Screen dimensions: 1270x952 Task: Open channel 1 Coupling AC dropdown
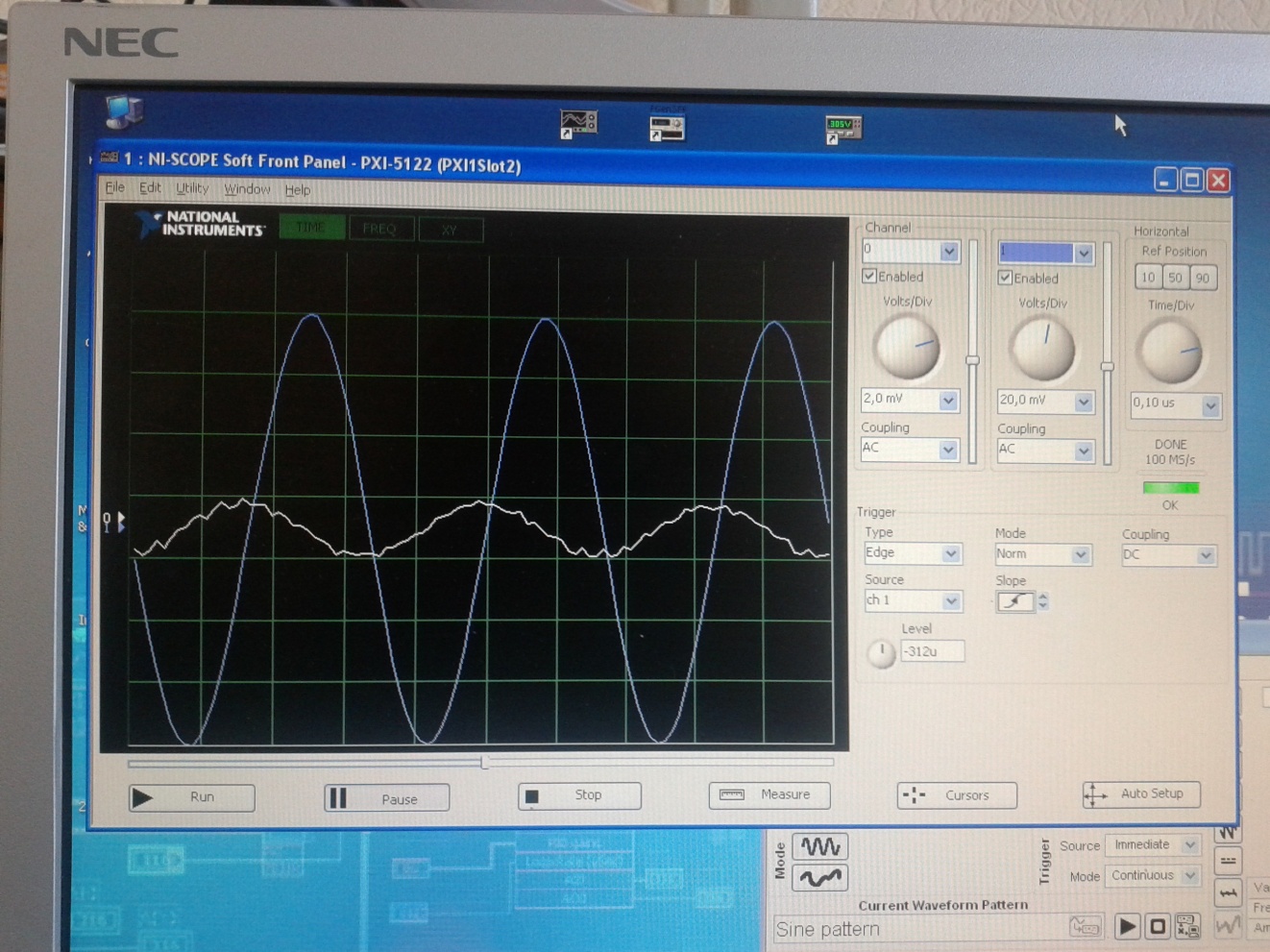tap(1084, 451)
